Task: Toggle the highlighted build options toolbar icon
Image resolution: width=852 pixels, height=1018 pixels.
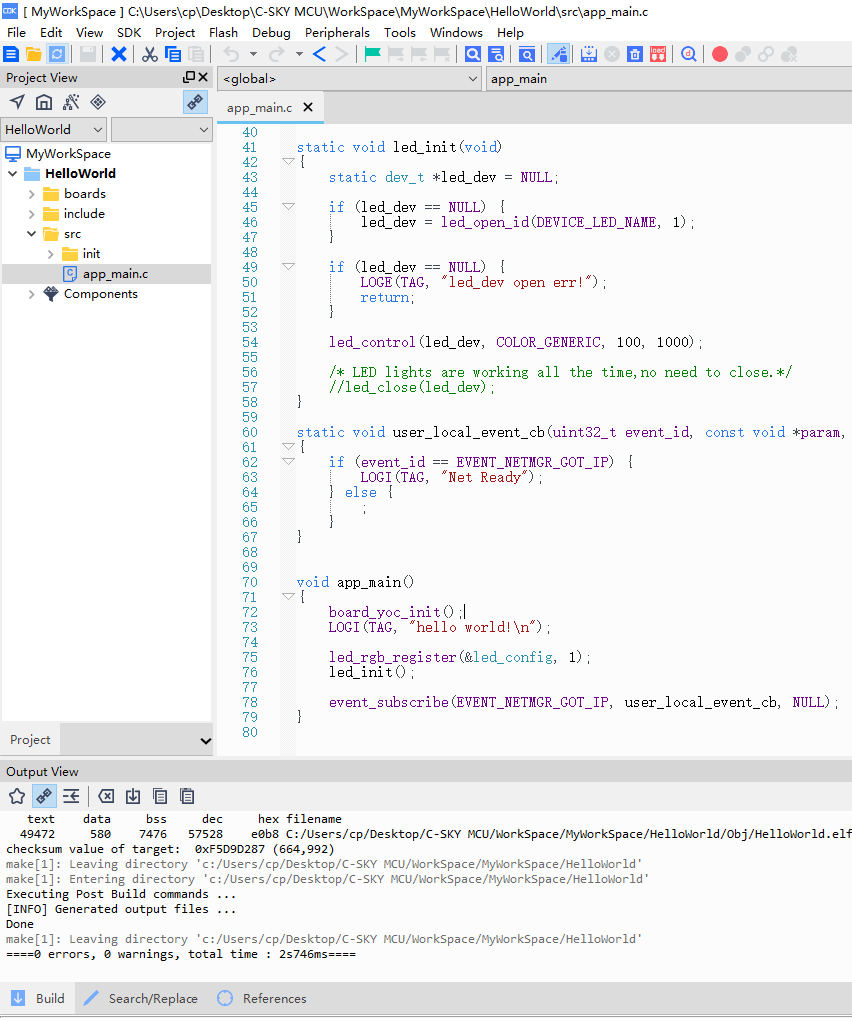Action: point(558,55)
